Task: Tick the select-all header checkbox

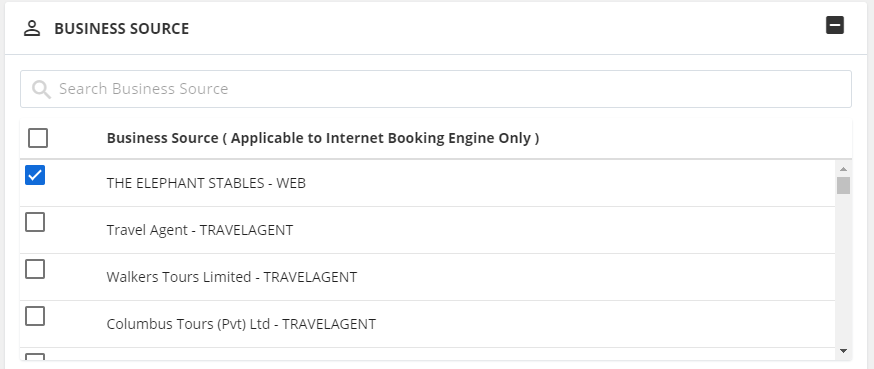Action: coord(38,138)
